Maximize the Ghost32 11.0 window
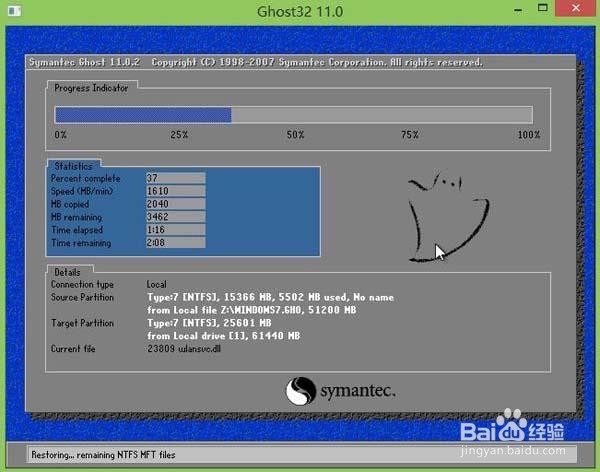600x472 pixels. click(x=543, y=8)
